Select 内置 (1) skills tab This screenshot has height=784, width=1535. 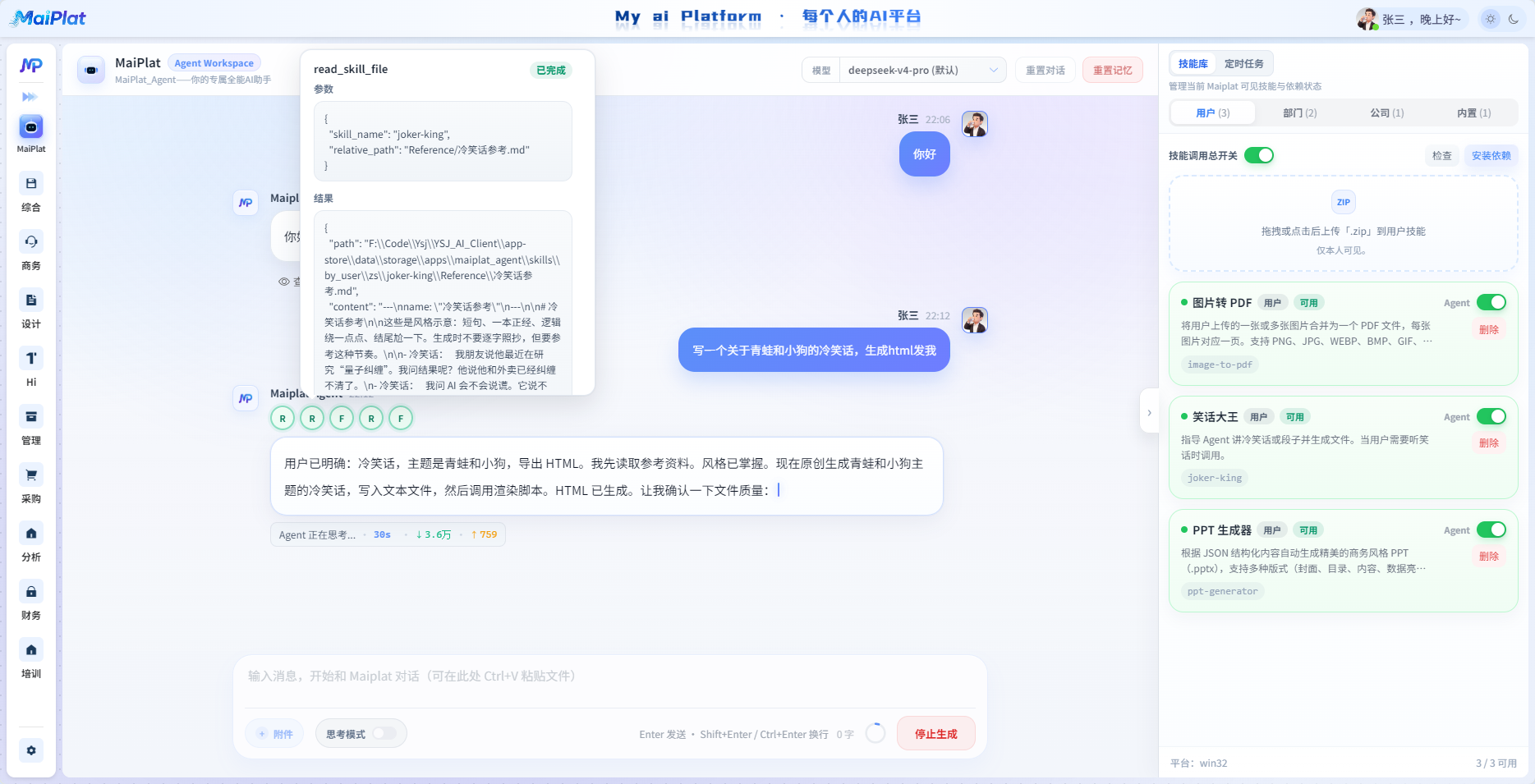1473,112
